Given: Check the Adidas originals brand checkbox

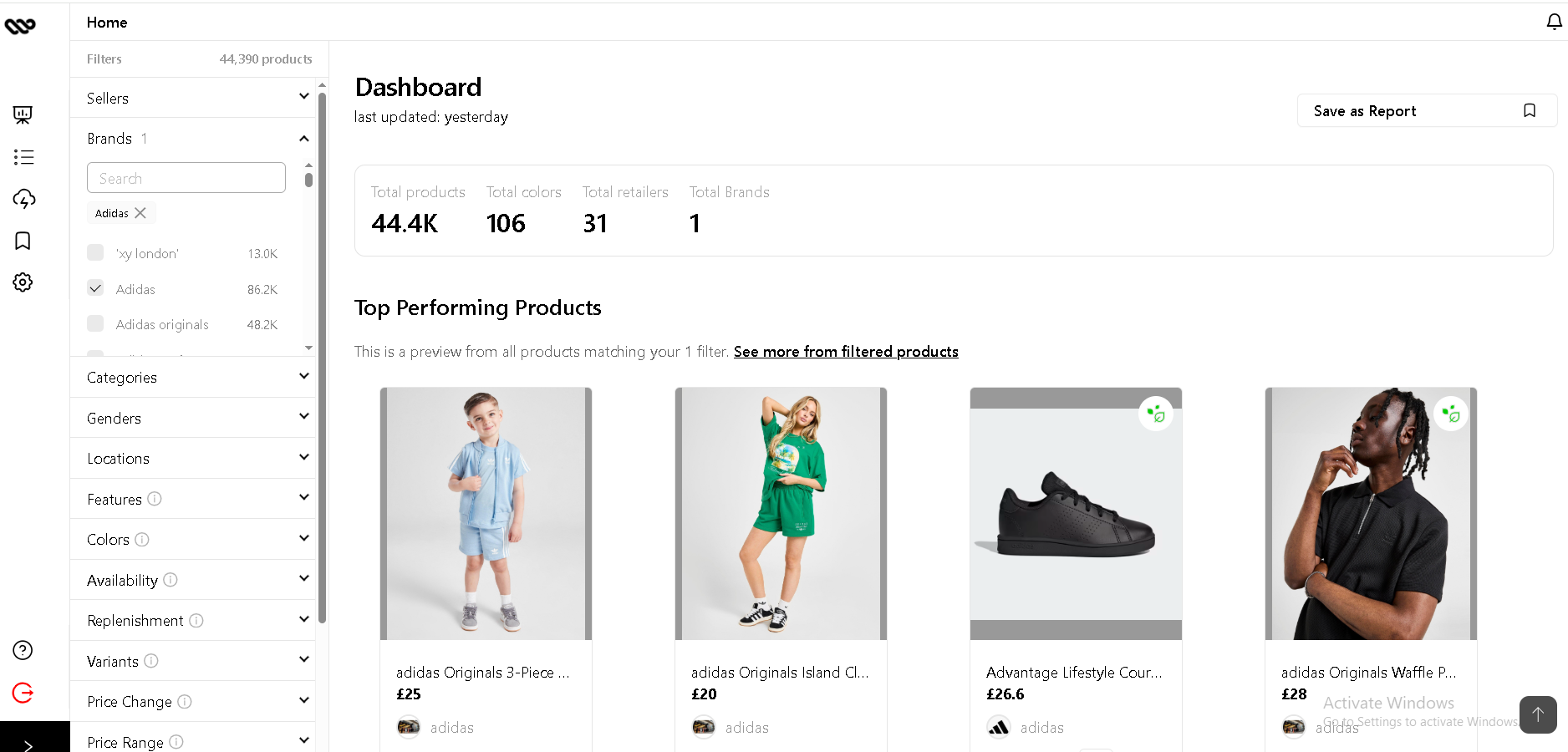Looking at the screenshot, I should 95,323.
